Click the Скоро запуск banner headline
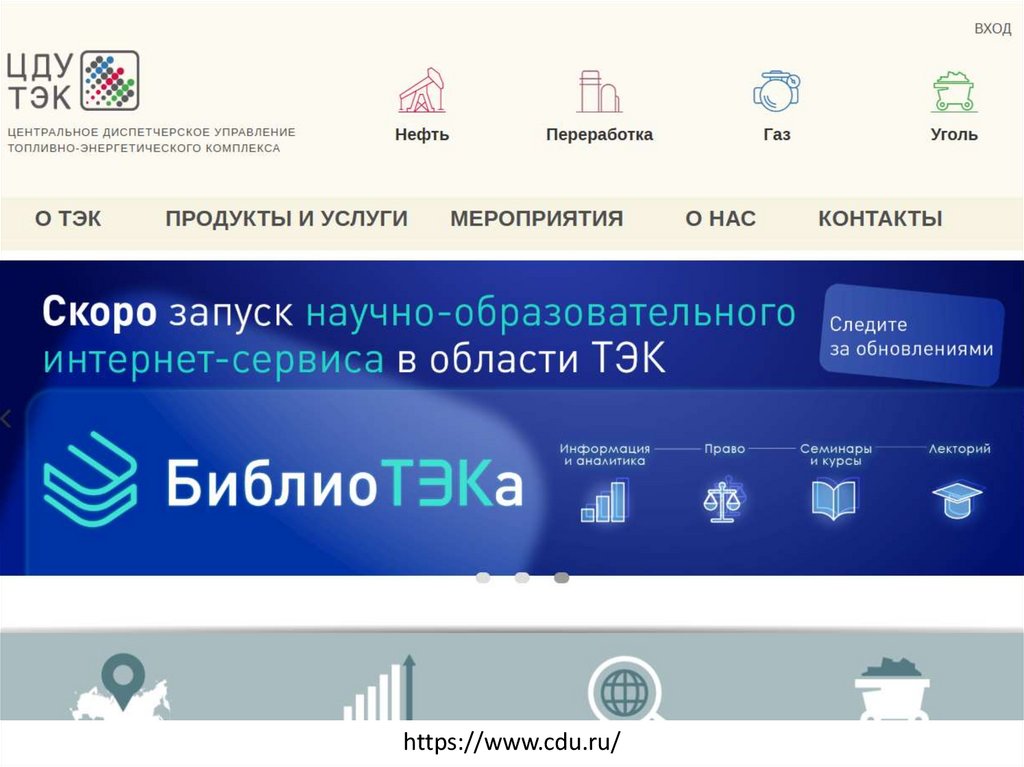 click(419, 335)
